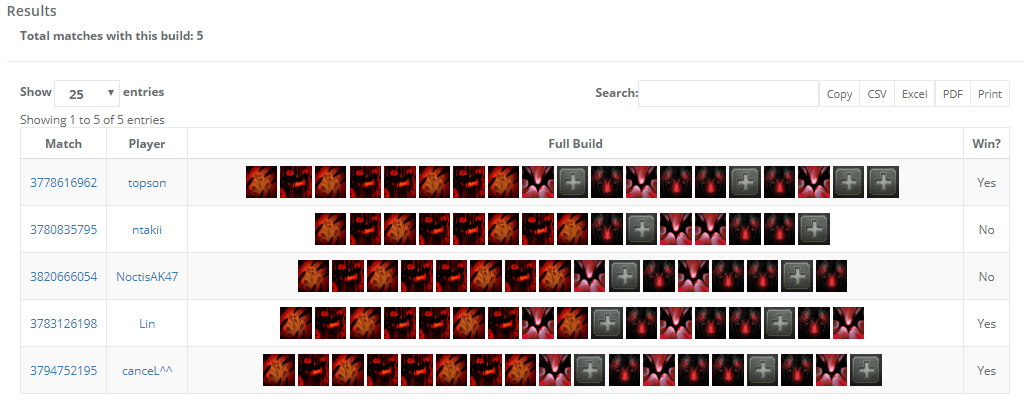Screen dimensions: 1029x413
Task: Sort table by Match column header
Action: (64, 143)
